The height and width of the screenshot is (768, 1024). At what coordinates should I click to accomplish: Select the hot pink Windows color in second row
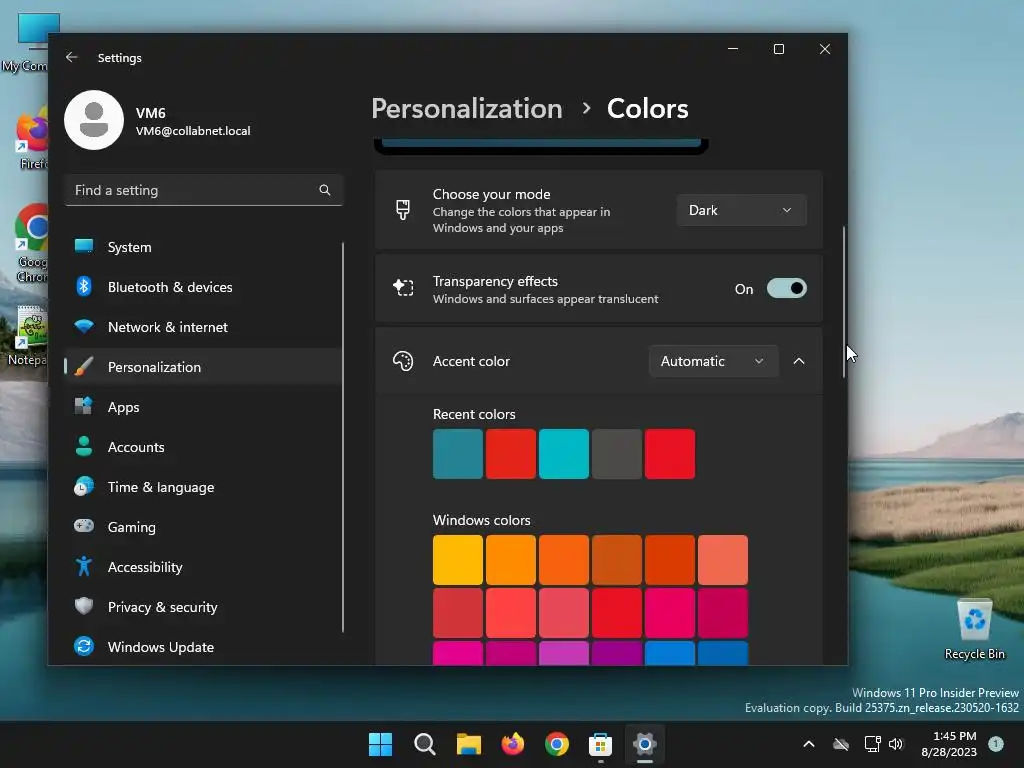point(669,613)
